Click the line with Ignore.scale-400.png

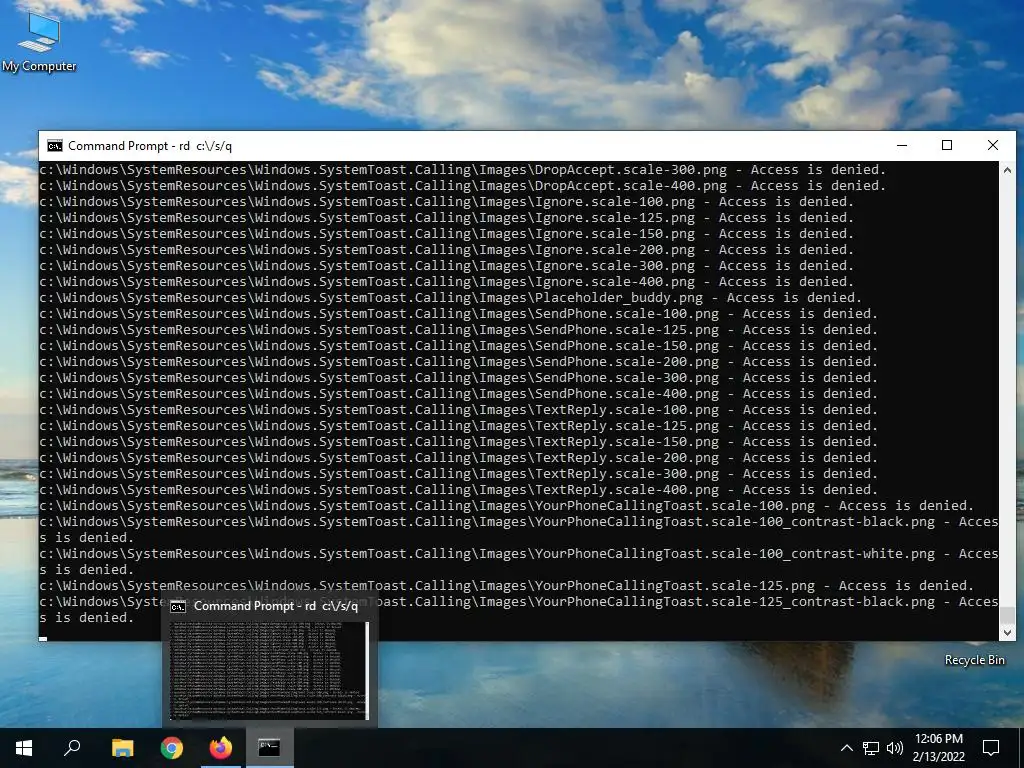tap(447, 281)
